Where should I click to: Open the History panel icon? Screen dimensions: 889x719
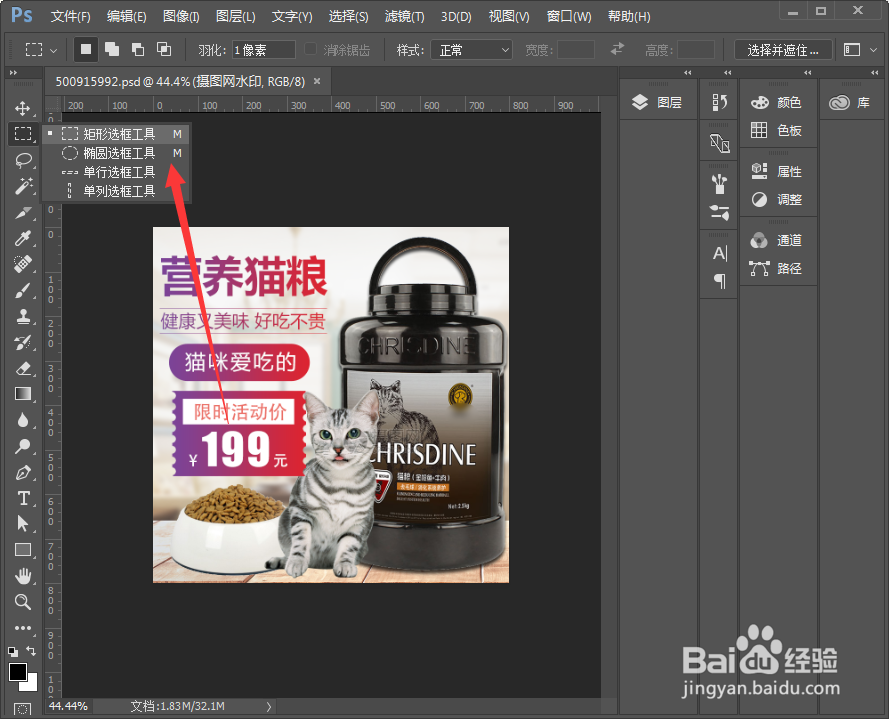(x=719, y=102)
